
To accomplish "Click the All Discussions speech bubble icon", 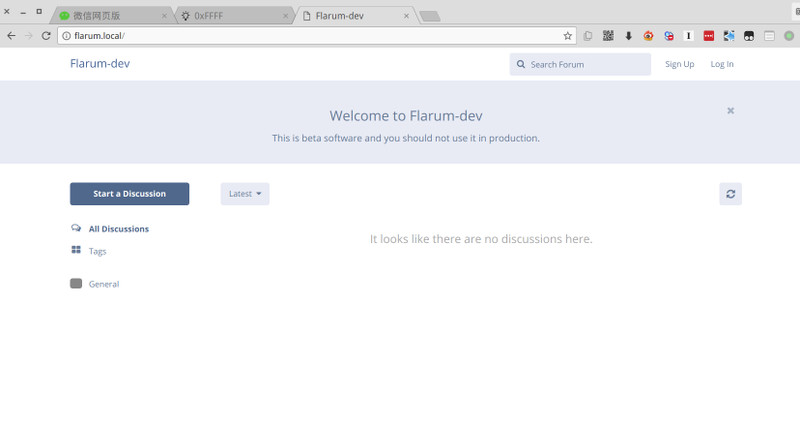I will pyautogui.click(x=76, y=228).
